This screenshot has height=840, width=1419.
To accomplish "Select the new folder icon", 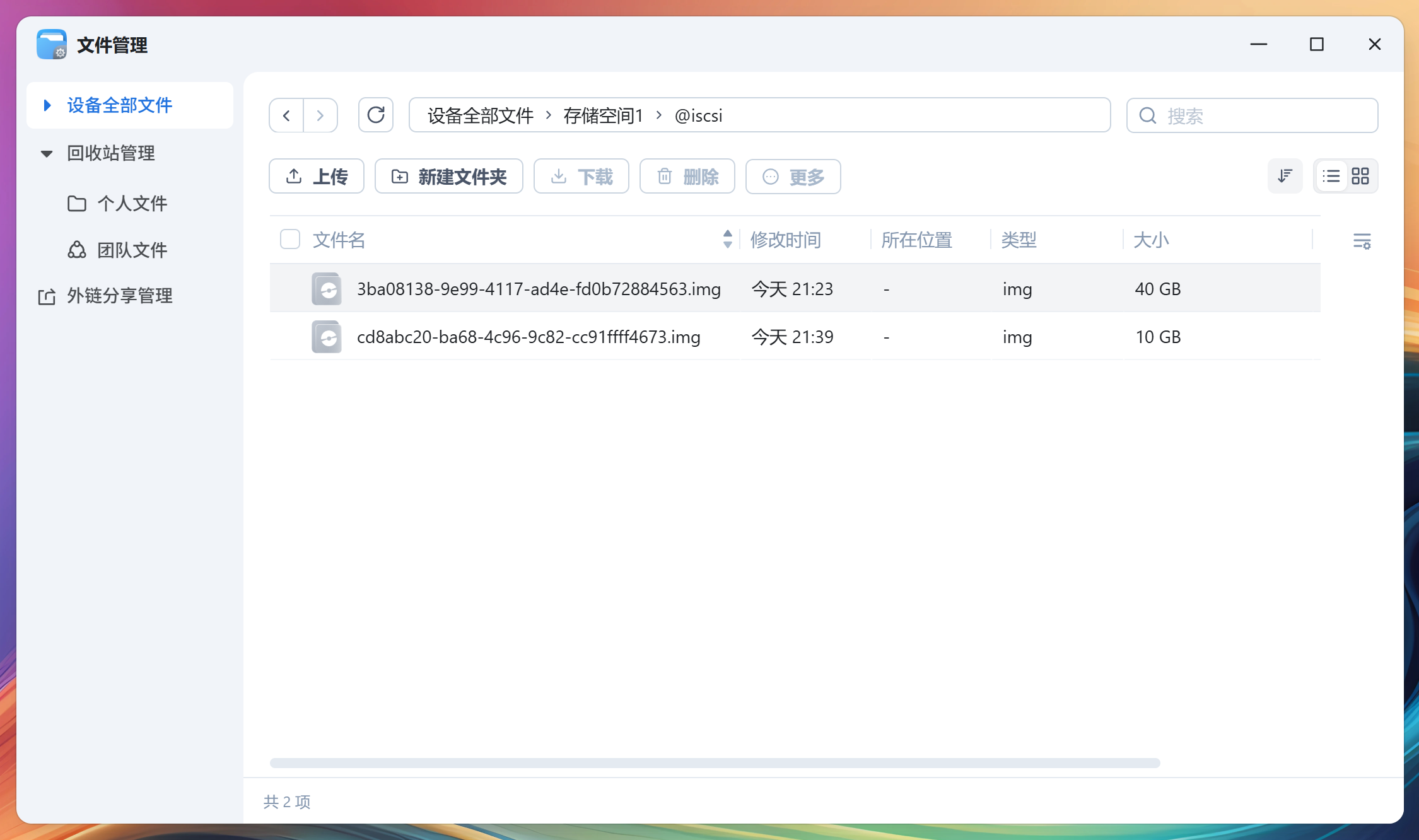I will click(399, 177).
